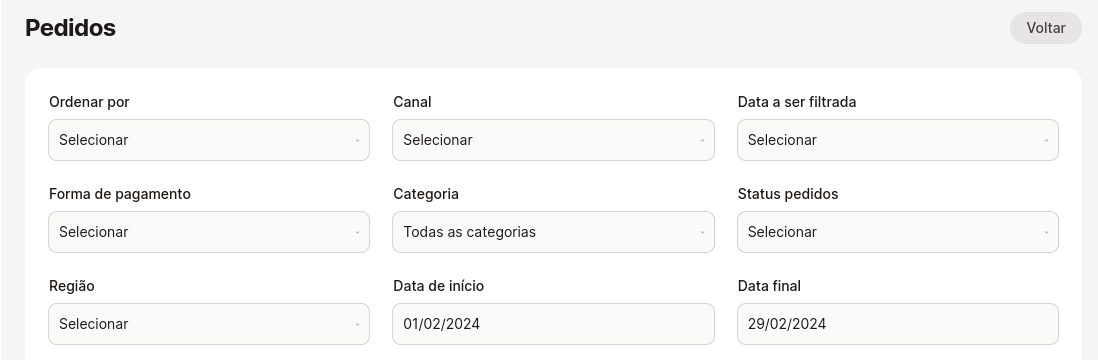Open the Canal select field
1098x360 pixels.
[553, 140]
